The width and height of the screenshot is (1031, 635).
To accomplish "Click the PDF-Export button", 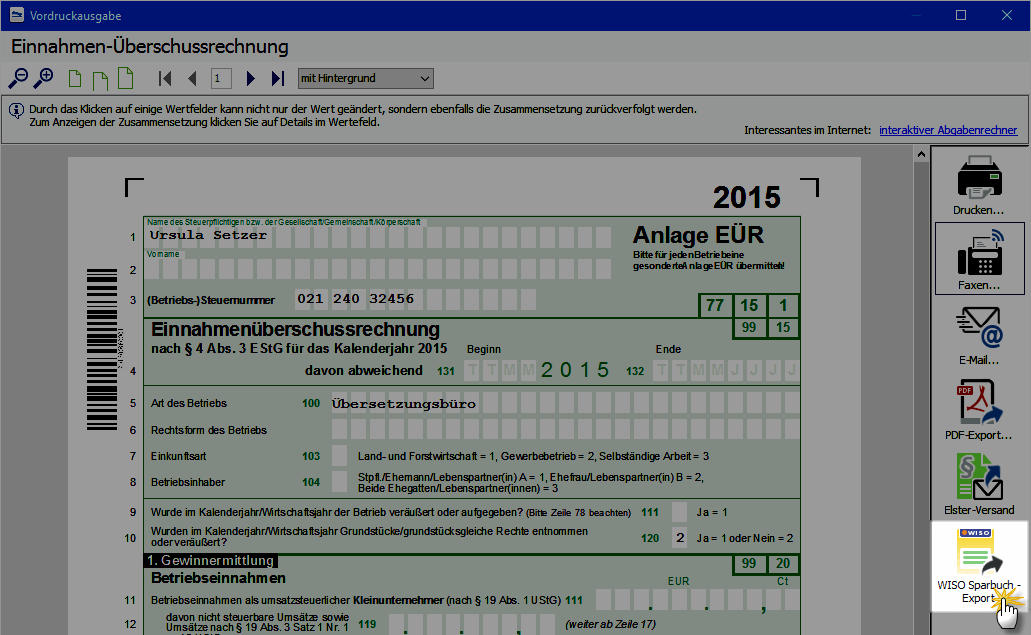I will click(x=979, y=410).
